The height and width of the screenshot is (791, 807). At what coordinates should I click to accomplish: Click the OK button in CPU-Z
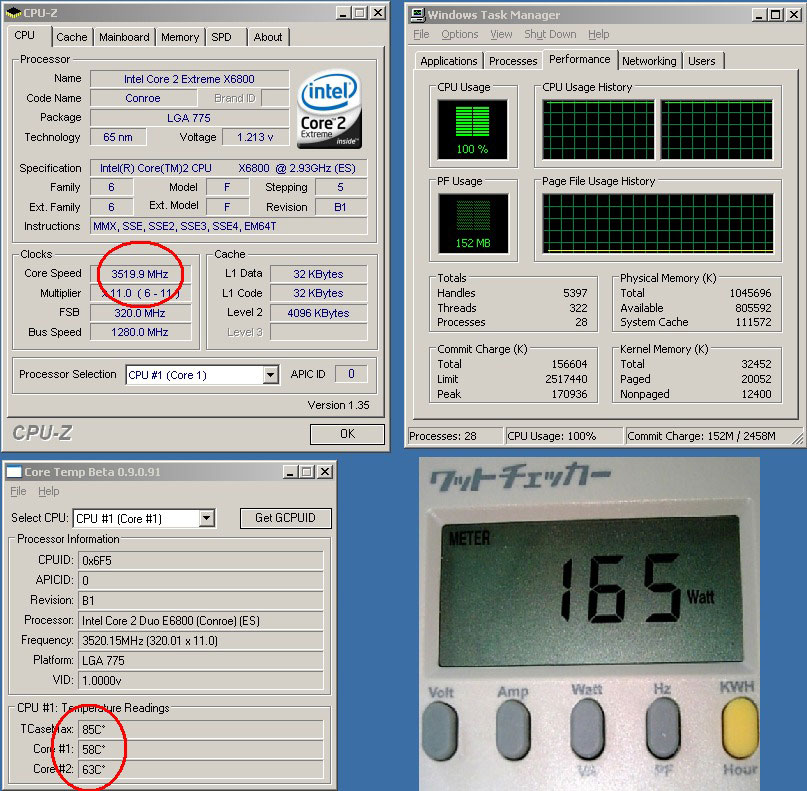click(347, 434)
